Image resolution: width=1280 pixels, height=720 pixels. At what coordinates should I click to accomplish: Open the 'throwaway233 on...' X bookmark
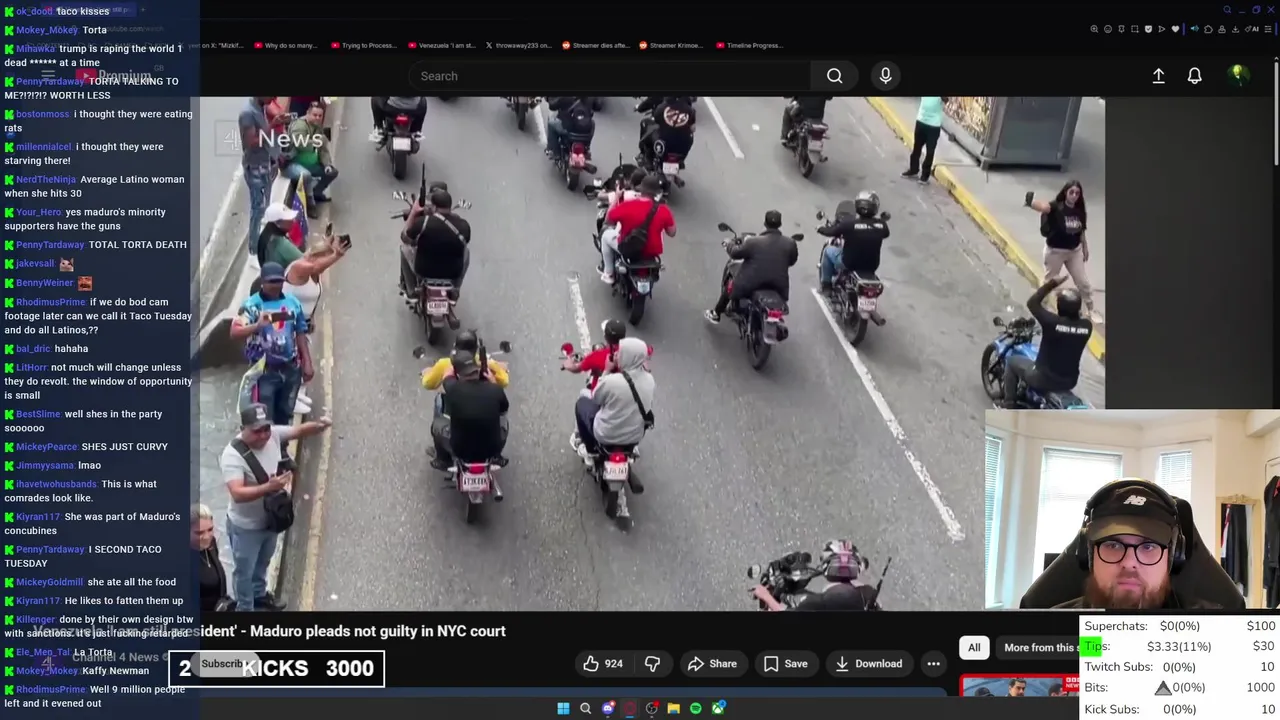[x=518, y=45]
